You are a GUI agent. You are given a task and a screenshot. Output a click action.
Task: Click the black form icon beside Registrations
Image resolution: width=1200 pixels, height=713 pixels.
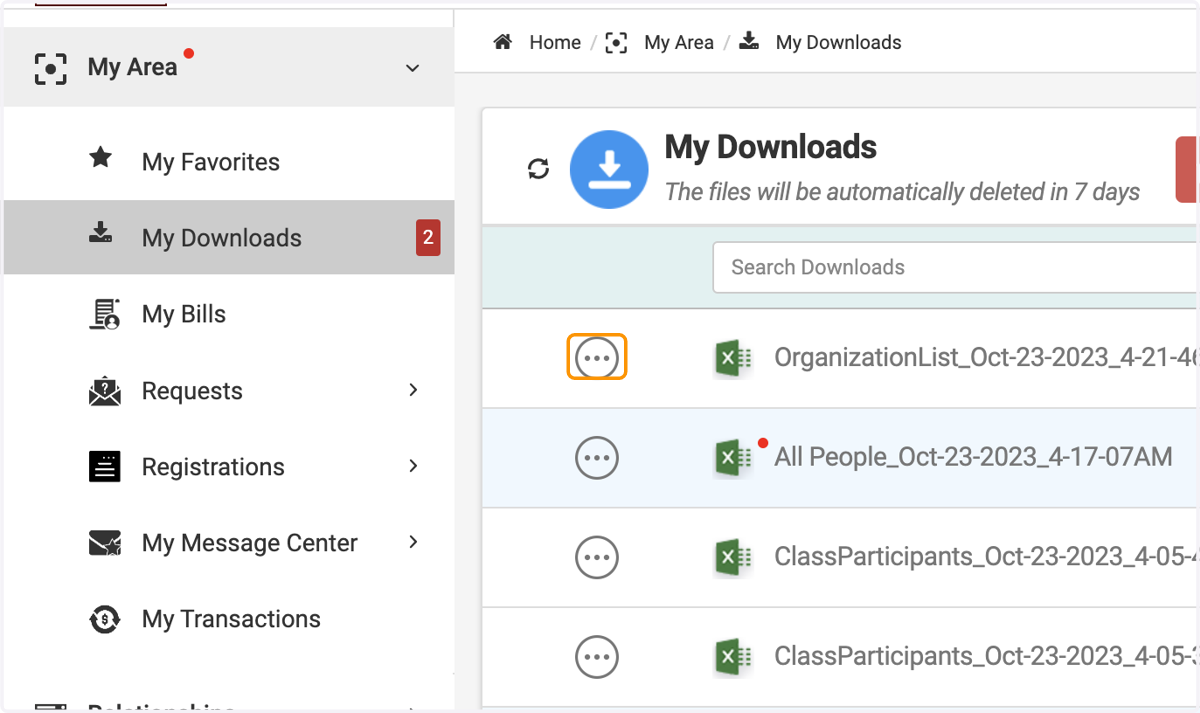coord(104,467)
